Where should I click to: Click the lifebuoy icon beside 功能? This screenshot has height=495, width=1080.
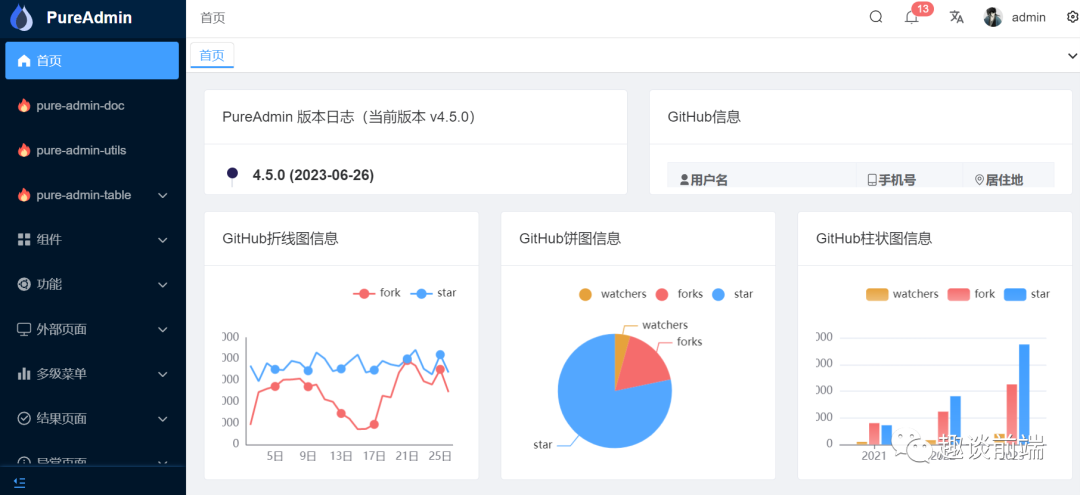(x=24, y=284)
